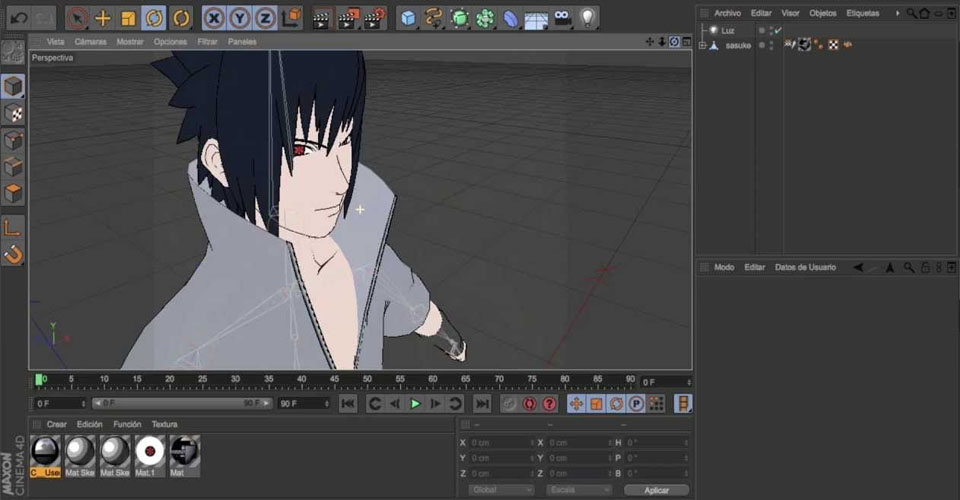This screenshot has width=960, height=500.
Task: Add a light bulb object
Action: [x=587, y=18]
